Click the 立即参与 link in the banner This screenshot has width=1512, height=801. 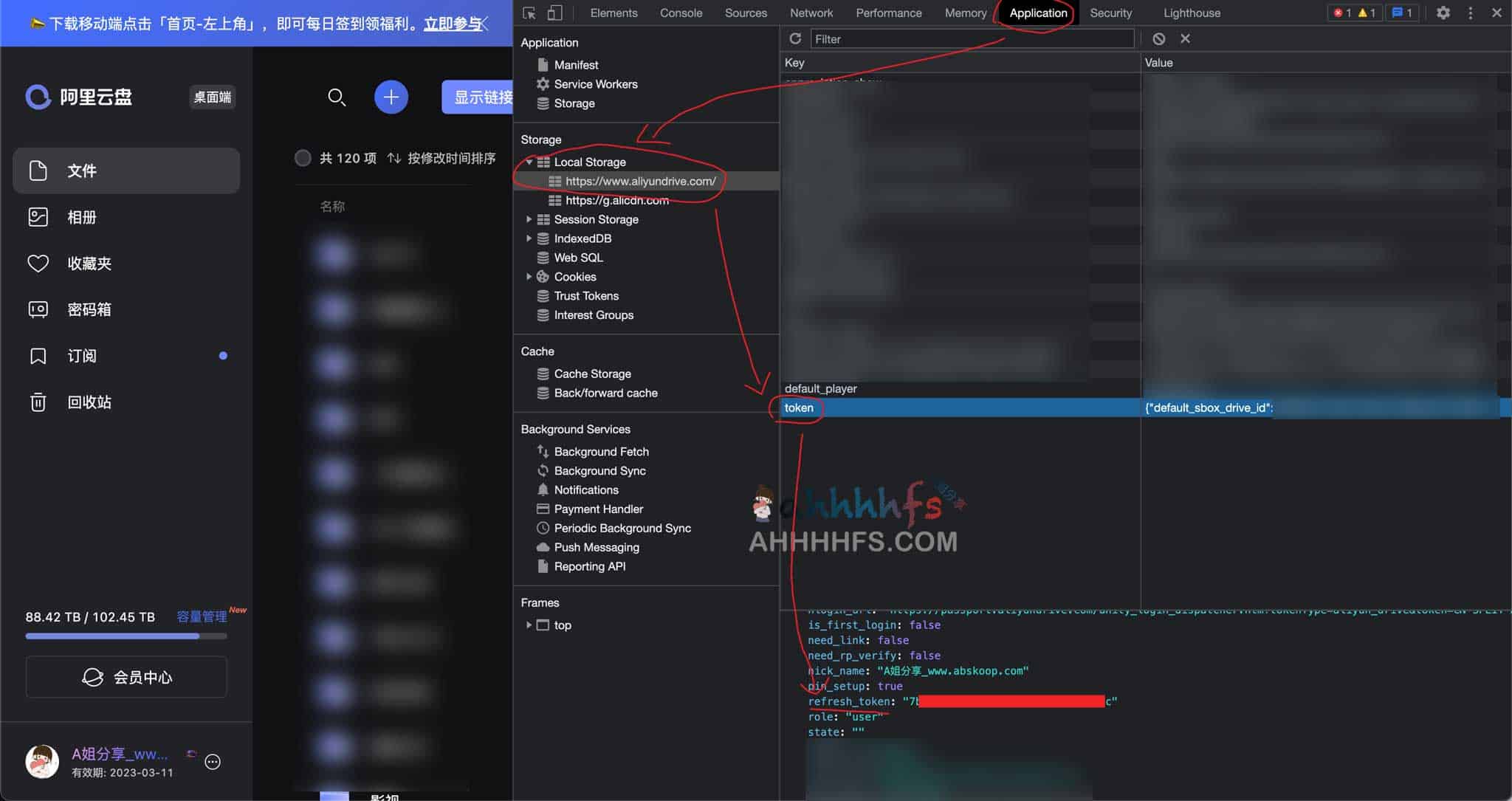[x=452, y=24]
